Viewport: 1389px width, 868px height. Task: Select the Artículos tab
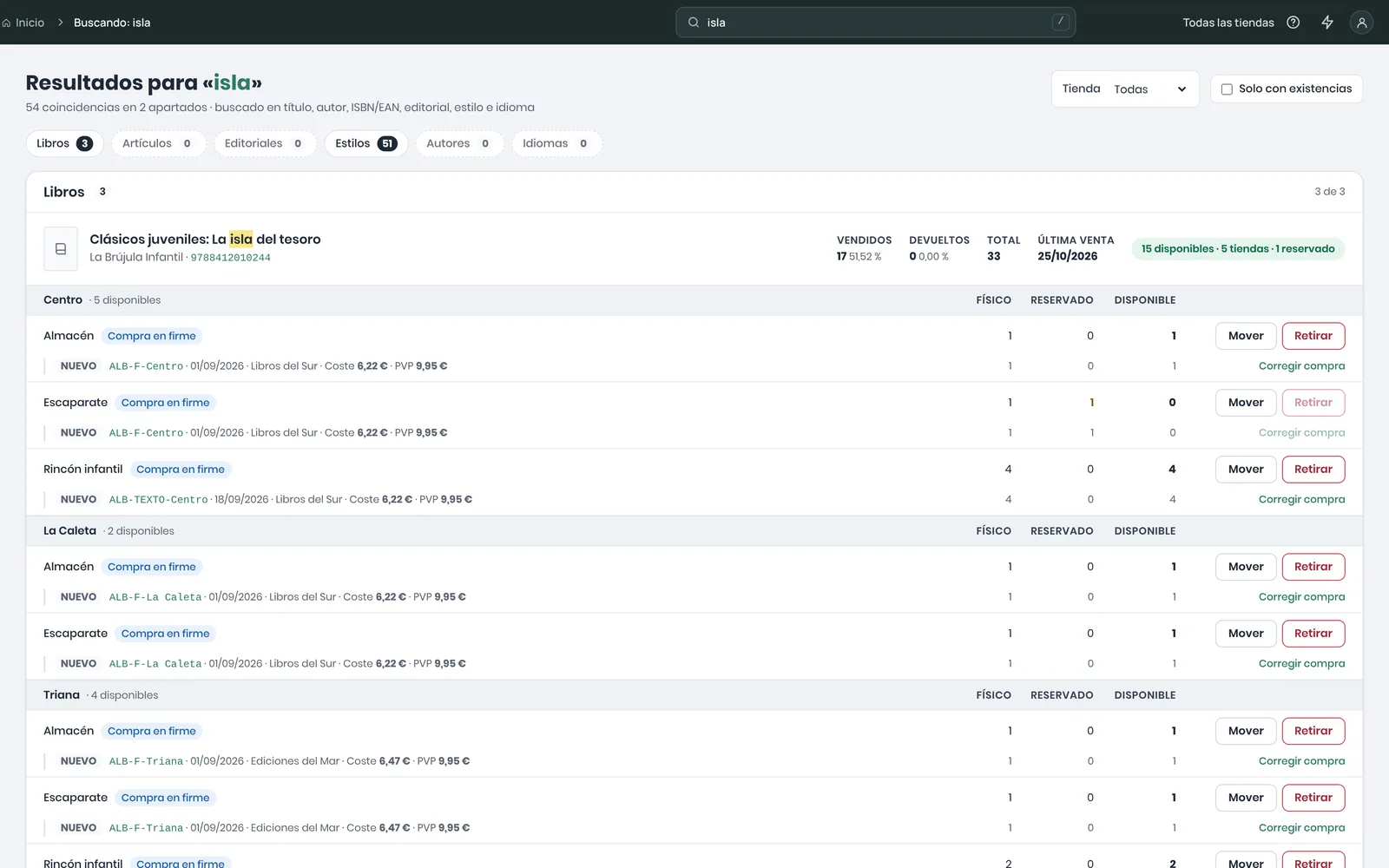[158, 143]
